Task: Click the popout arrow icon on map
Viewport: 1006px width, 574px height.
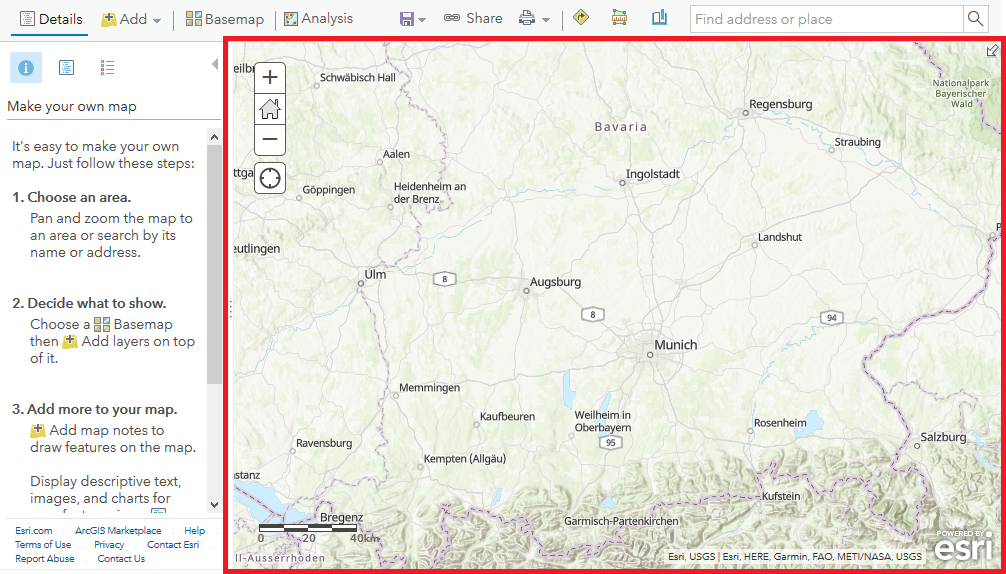Action: [992, 50]
